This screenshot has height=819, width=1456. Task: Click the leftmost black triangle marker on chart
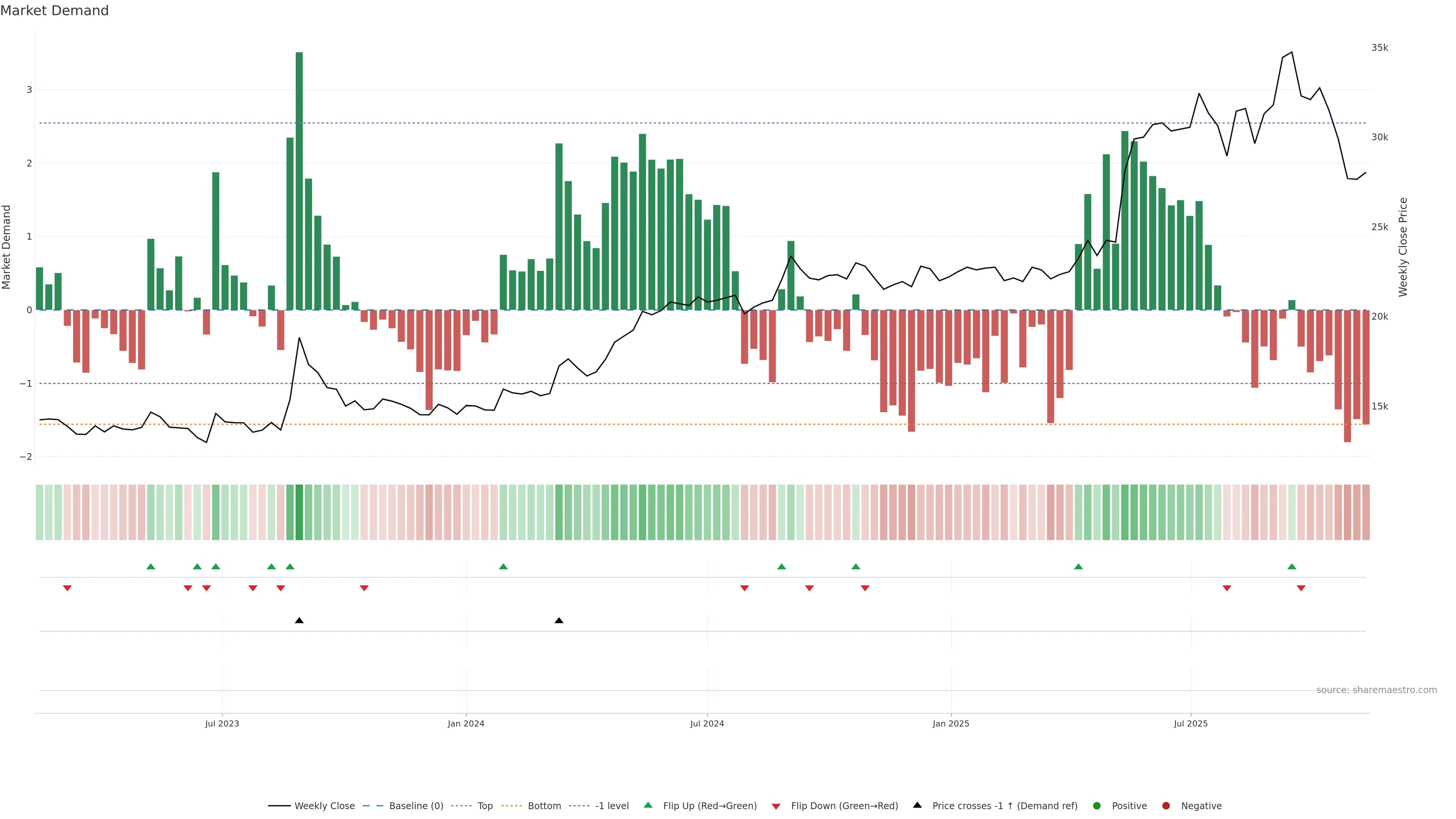click(299, 621)
